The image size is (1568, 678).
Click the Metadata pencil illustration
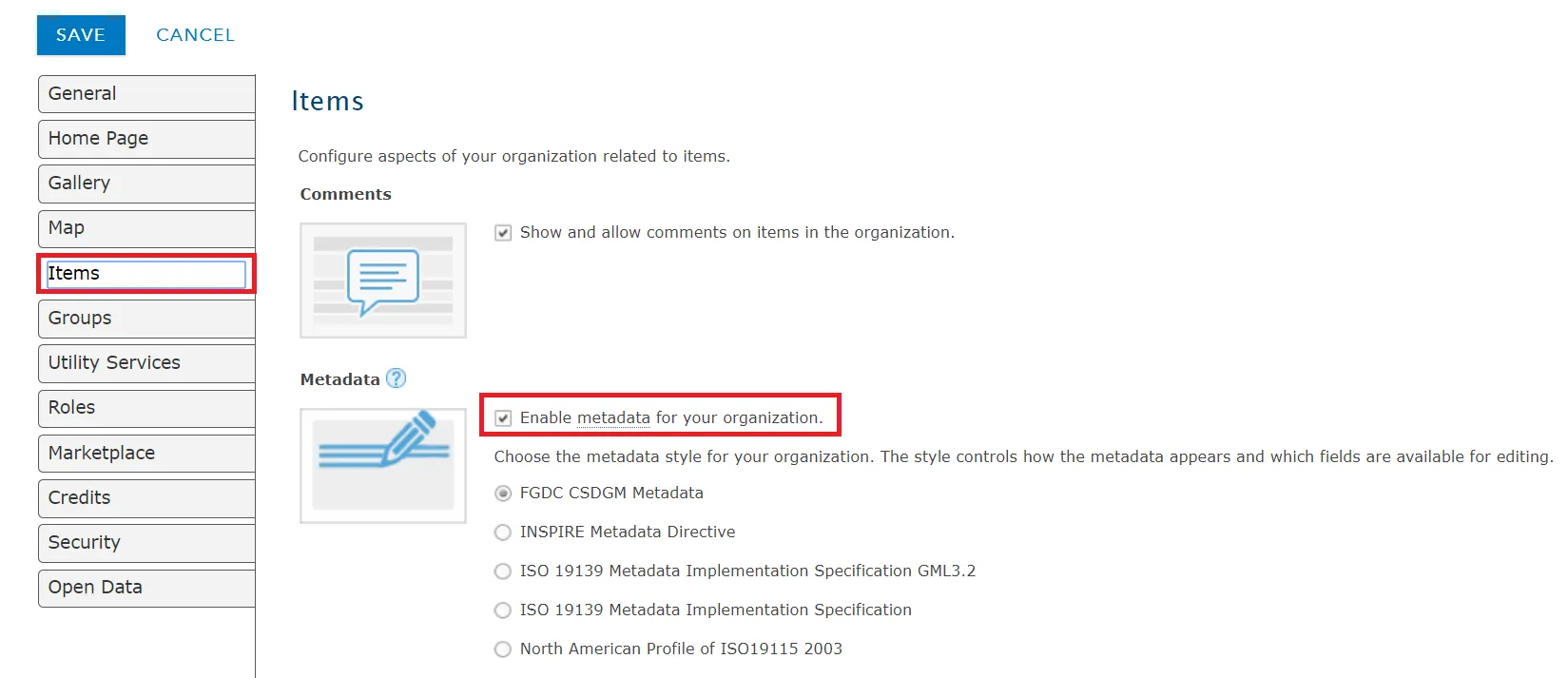pos(383,465)
